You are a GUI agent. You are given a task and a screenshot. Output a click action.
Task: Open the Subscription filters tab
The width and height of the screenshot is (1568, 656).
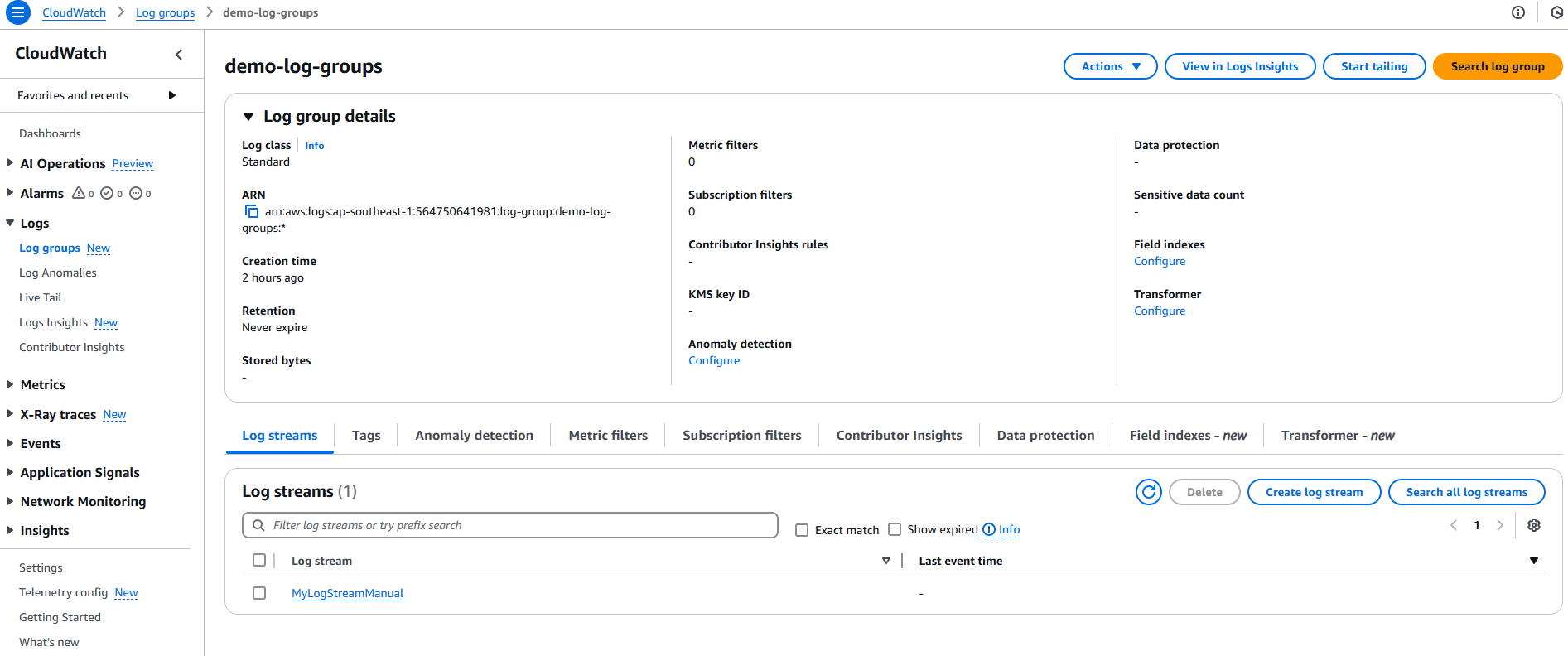click(741, 436)
